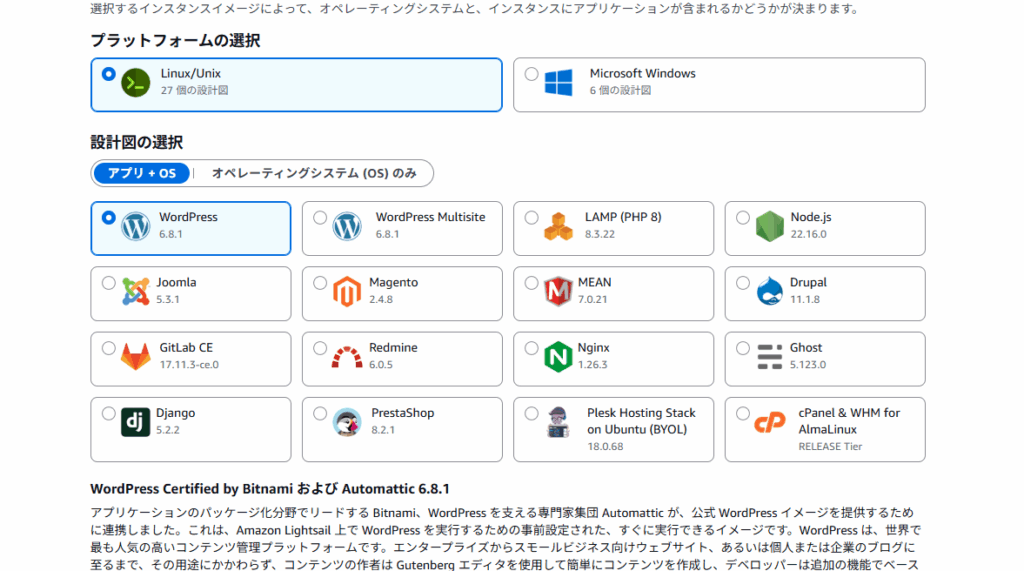The width and height of the screenshot is (1024, 571).
Task: Click the Drupal drop icon
Action: [x=769, y=291]
